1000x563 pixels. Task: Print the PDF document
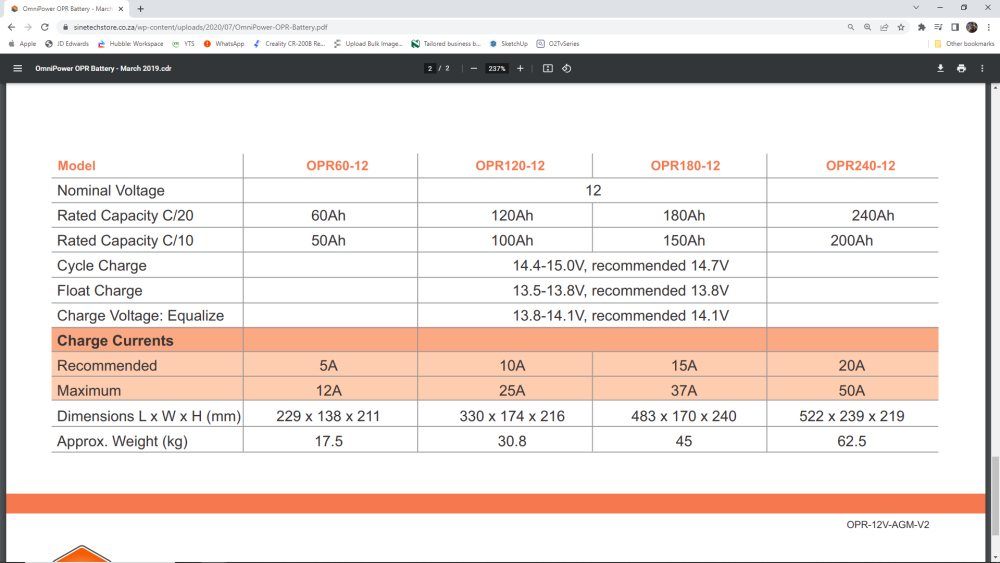tap(961, 68)
